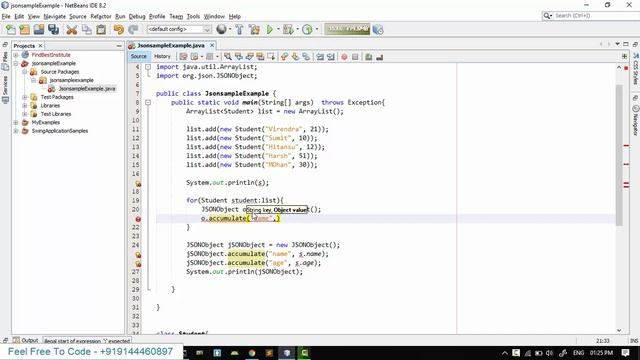Viewport: 640px width, 360px height.
Task: Expand the MyExamples project node
Action: (x=16, y=122)
